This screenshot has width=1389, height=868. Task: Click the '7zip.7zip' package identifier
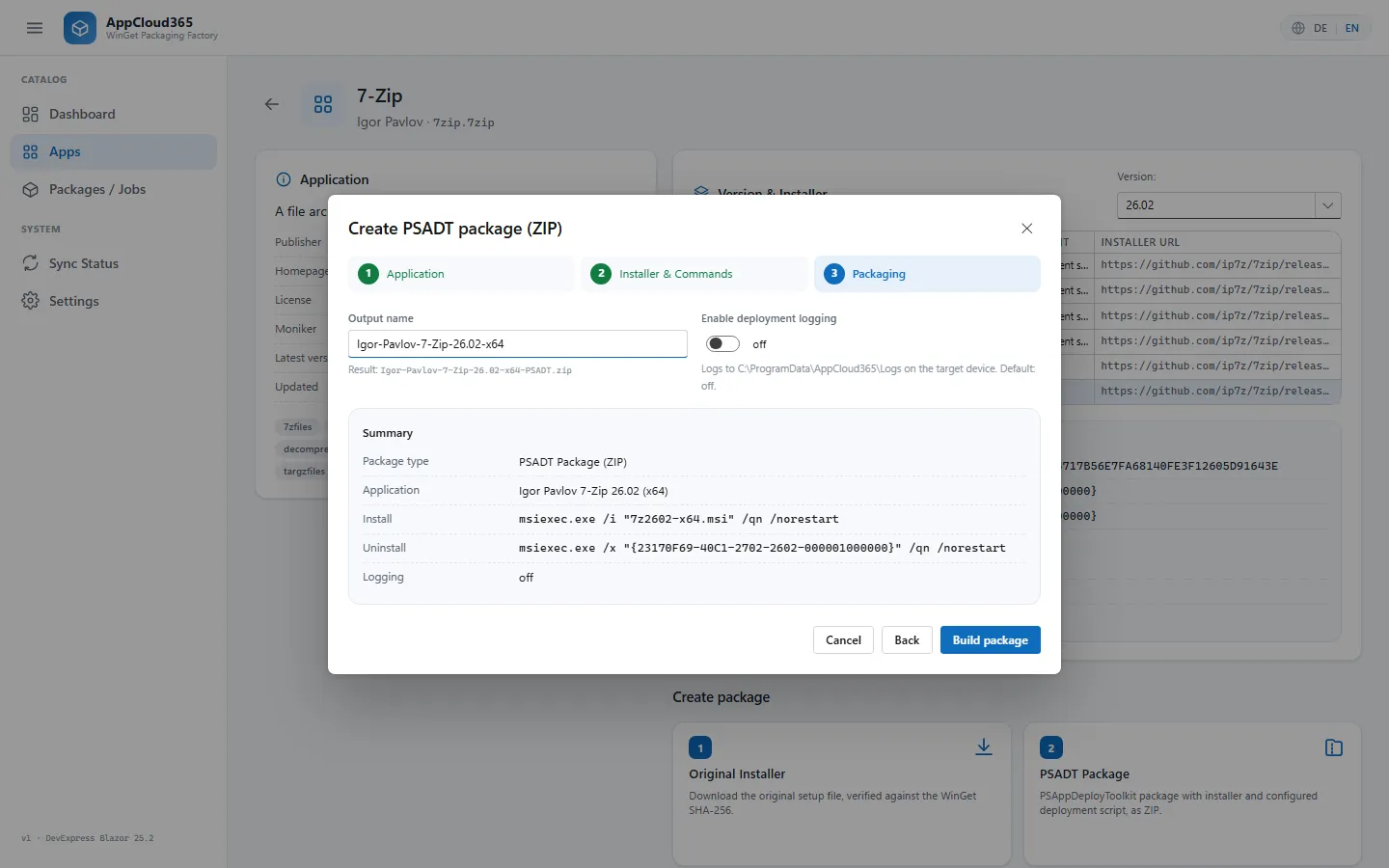click(463, 122)
